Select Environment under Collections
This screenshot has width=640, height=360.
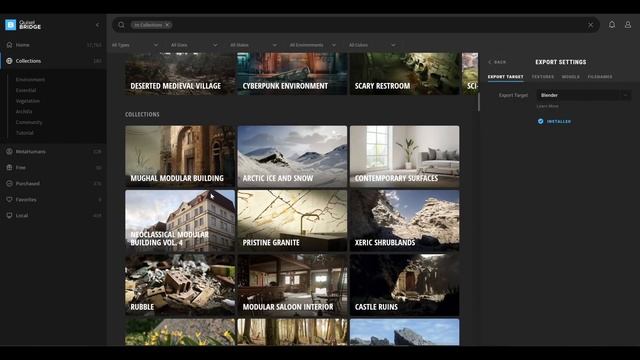click(x=30, y=80)
